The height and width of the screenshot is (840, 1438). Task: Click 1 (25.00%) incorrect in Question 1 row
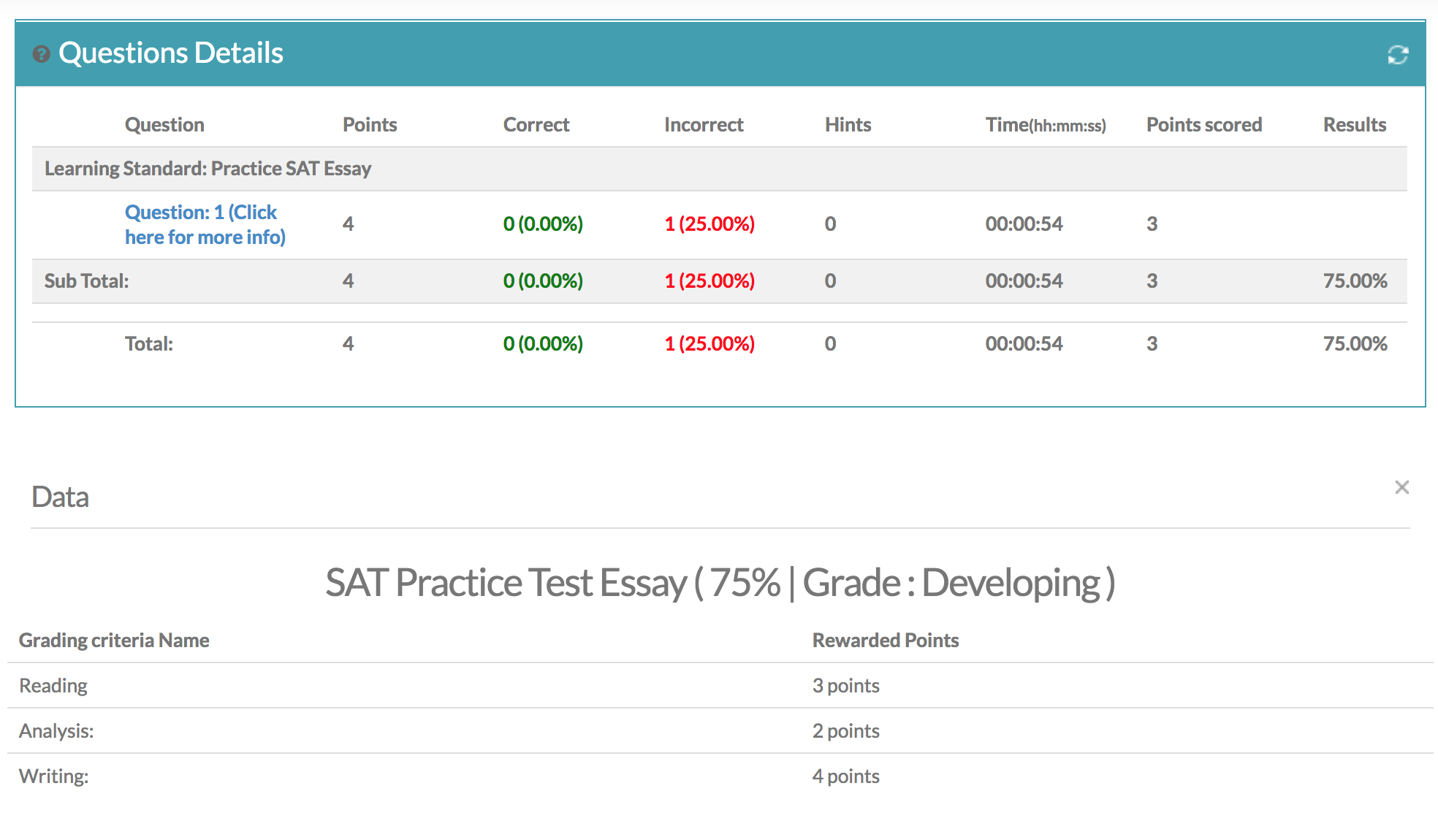click(710, 224)
